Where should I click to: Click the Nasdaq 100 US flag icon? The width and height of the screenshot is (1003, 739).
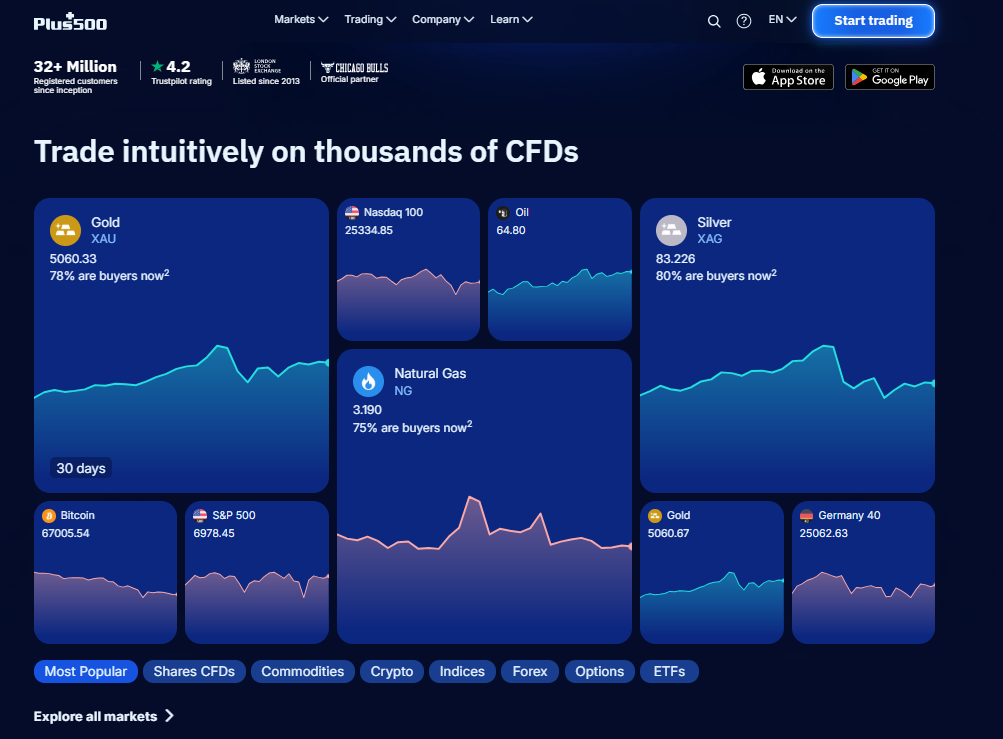[x=352, y=212]
